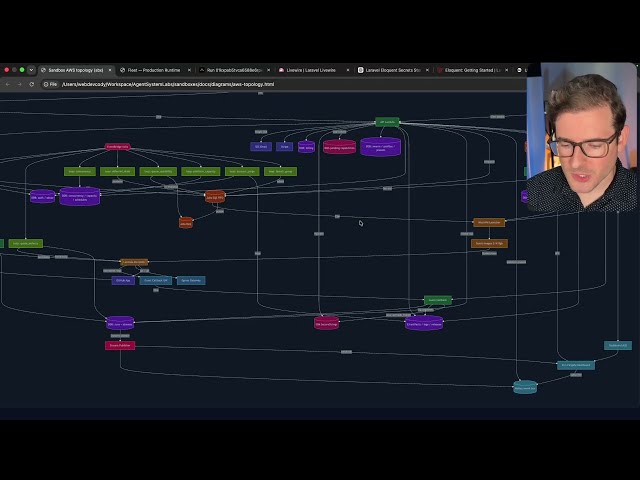Select the loop: platform_capacity green node
640x480 pixels.
click(x=200, y=171)
